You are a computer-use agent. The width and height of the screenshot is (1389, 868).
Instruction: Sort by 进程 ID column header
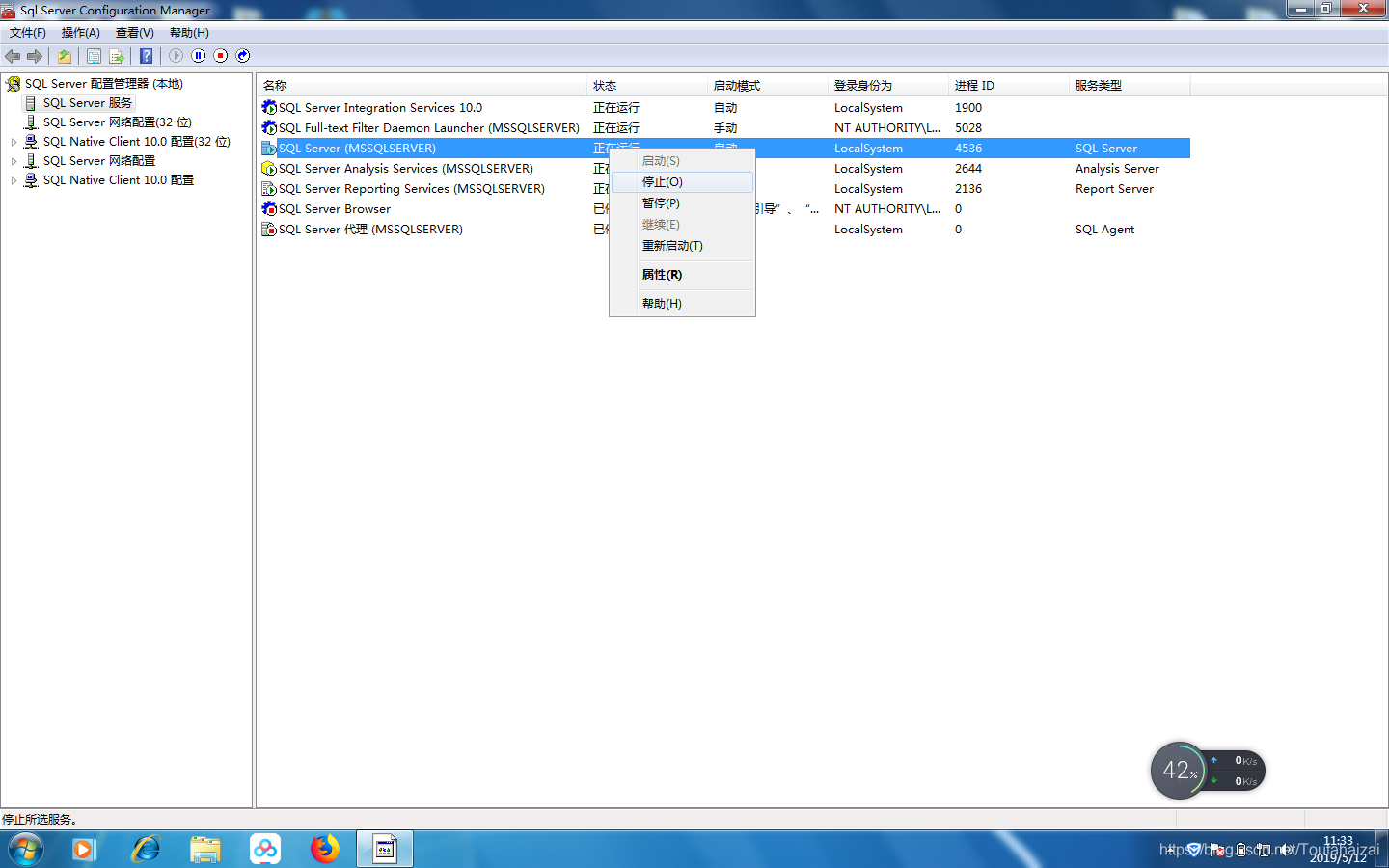click(x=1009, y=86)
